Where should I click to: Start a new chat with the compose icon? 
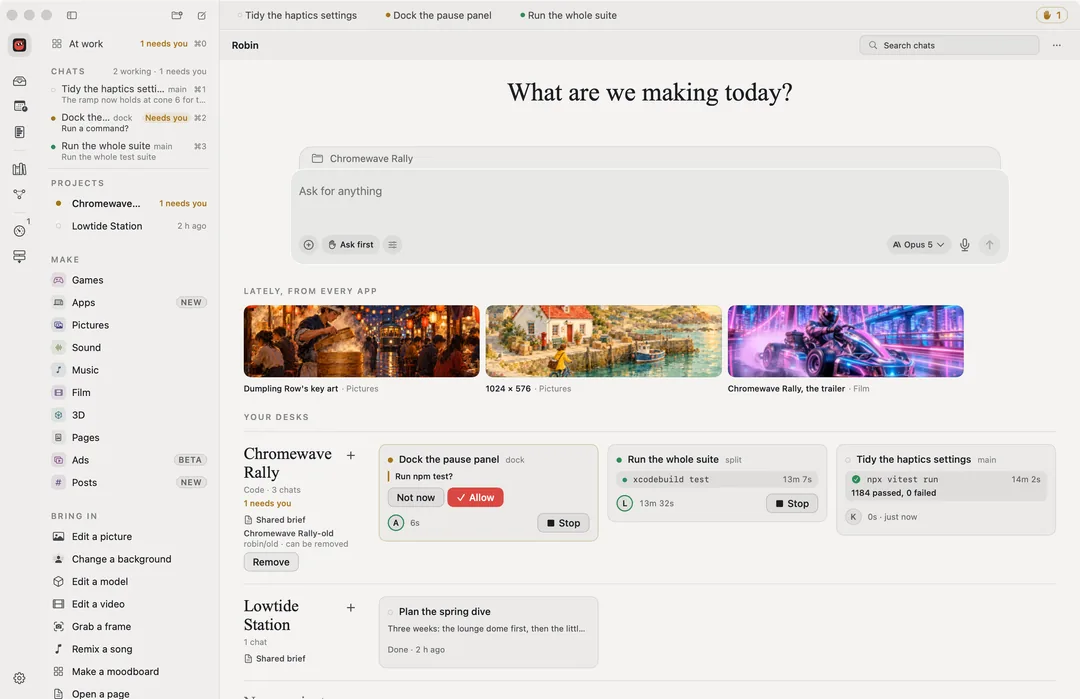pyautogui.click(x=202, y=15)
